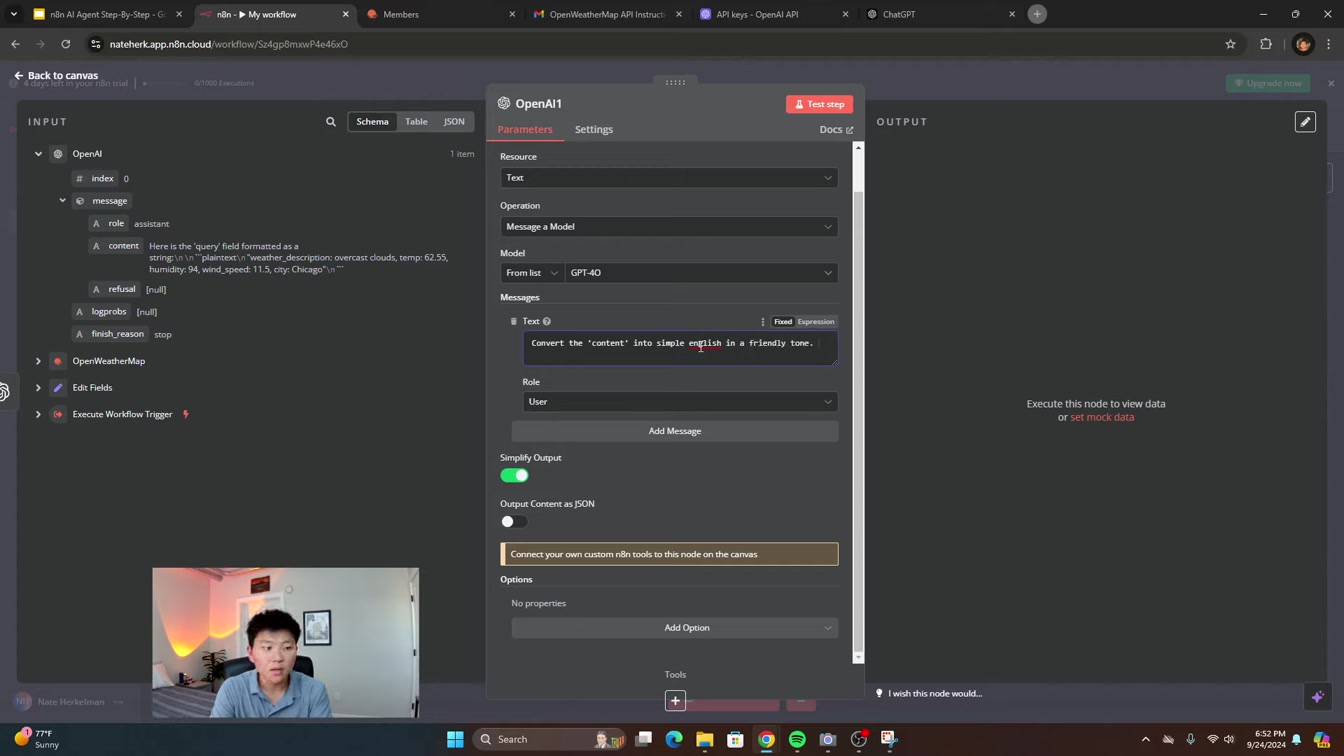
Task: Click the set mock data link
Action: [1102, 417]
